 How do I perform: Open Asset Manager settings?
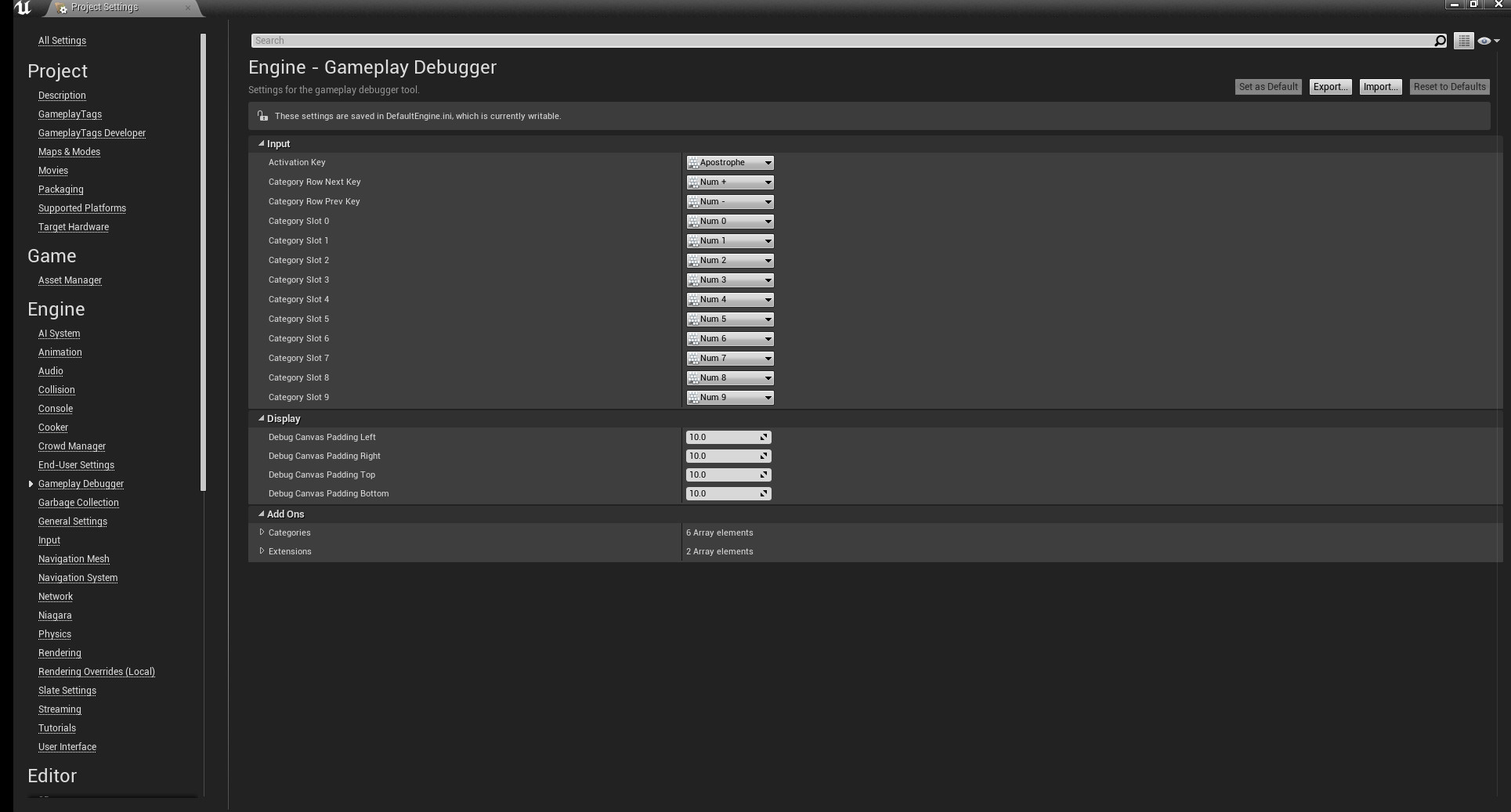click(70, 280)
